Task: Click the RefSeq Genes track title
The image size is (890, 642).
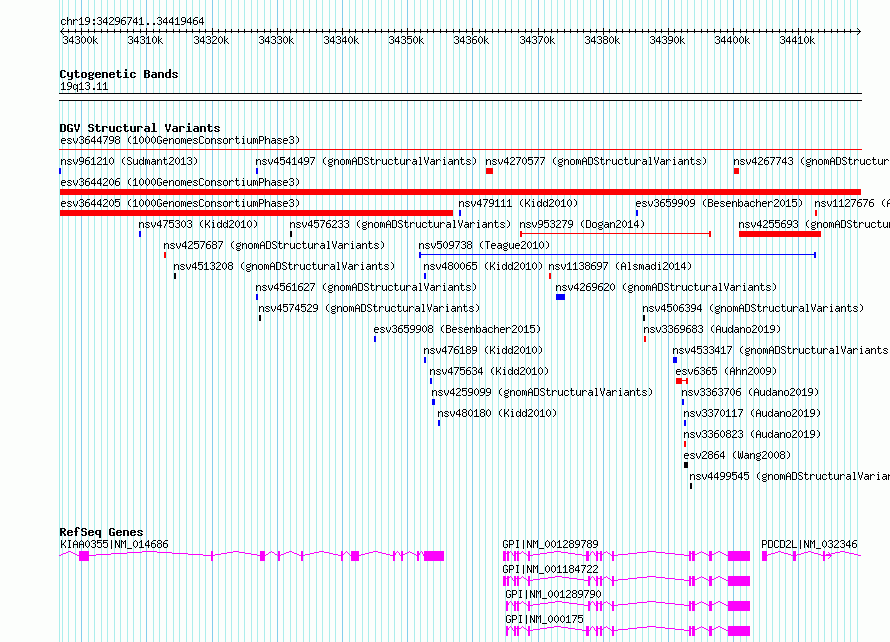Action: 101,532
